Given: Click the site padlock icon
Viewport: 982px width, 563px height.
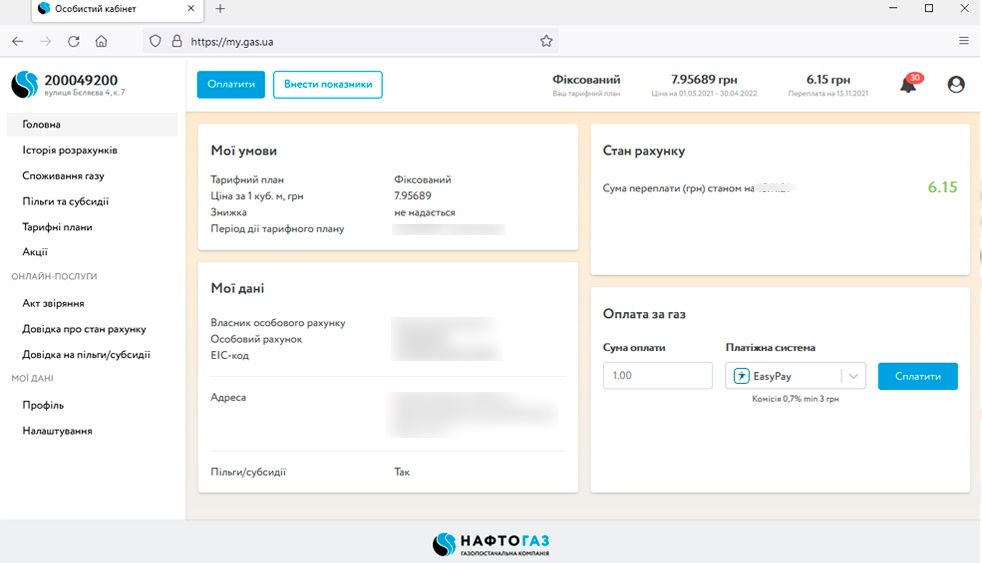Looking at the screenshot, I should [x=177, y=41].
